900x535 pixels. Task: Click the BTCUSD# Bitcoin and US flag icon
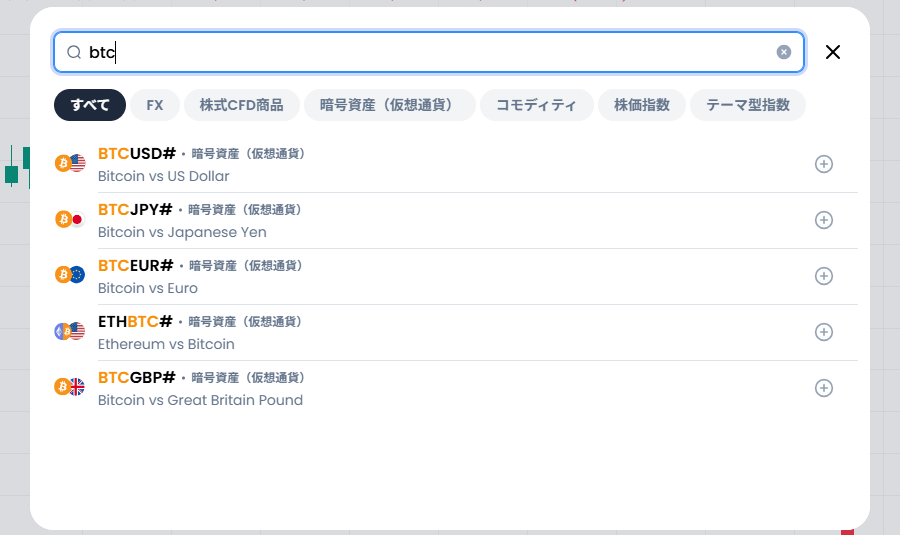click(70, 164)
